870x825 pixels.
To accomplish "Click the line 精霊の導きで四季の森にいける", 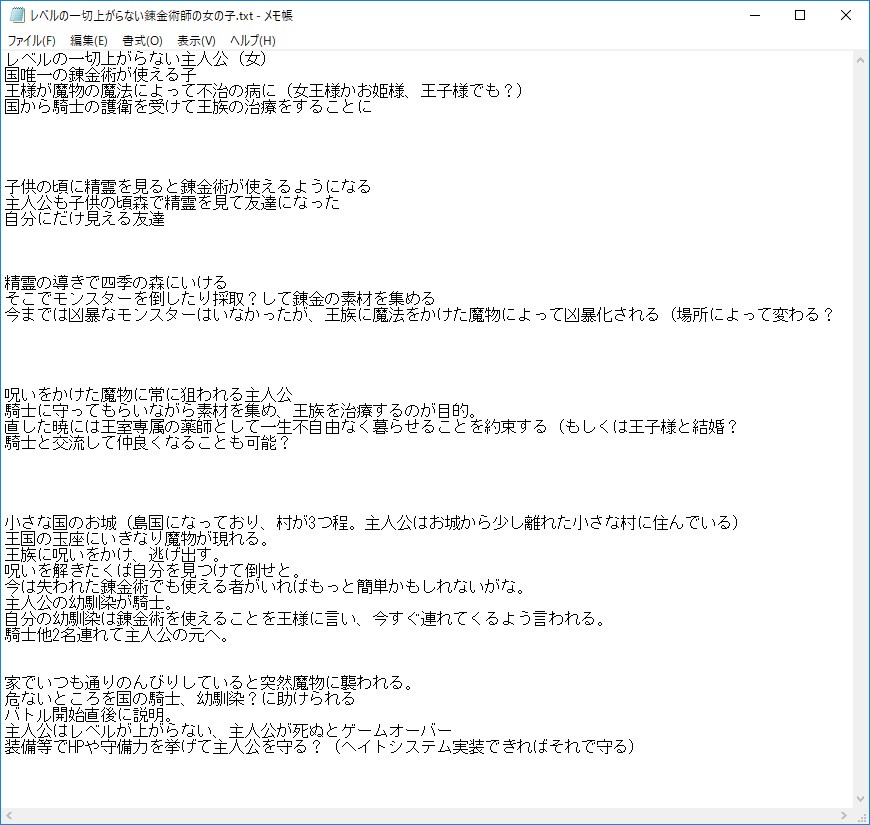I will [116, 282].
